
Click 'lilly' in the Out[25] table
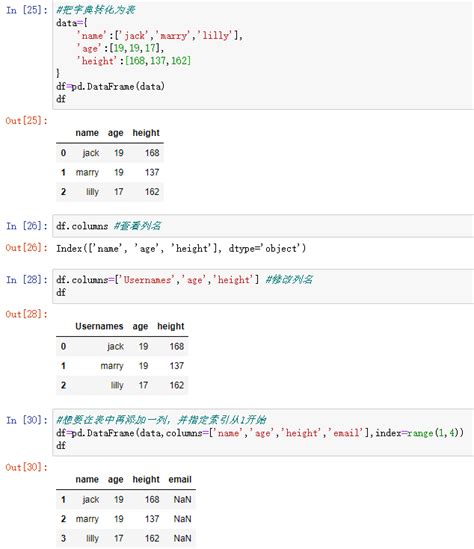coord(93,192)
